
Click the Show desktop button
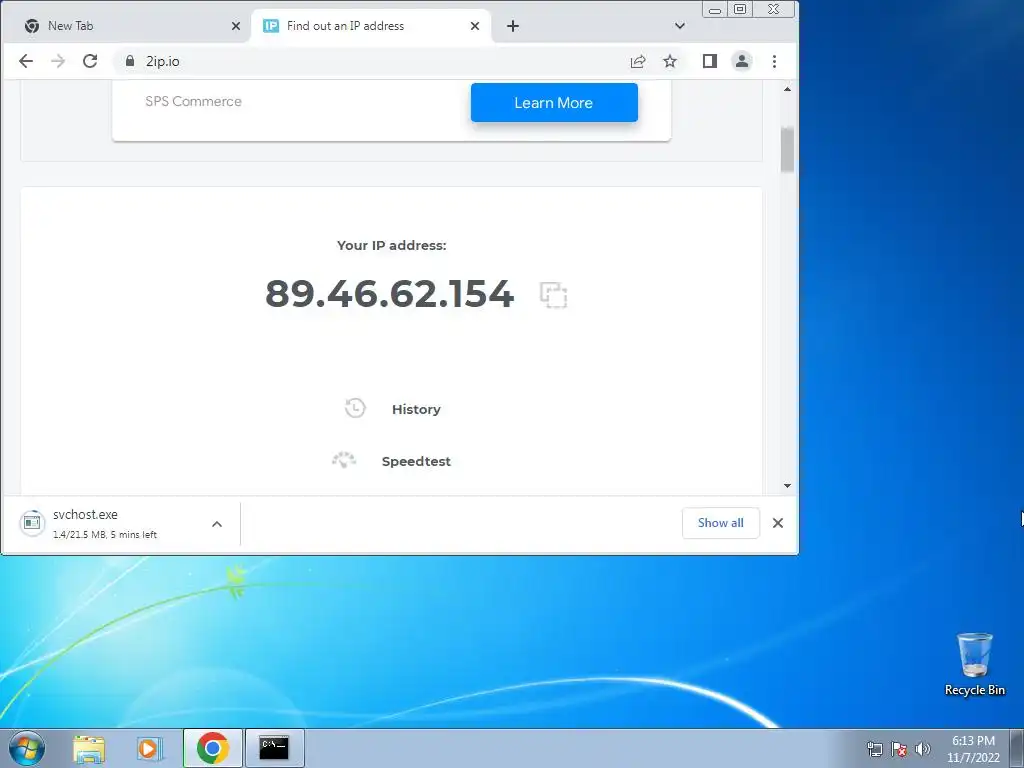[x=1017, y=748]
